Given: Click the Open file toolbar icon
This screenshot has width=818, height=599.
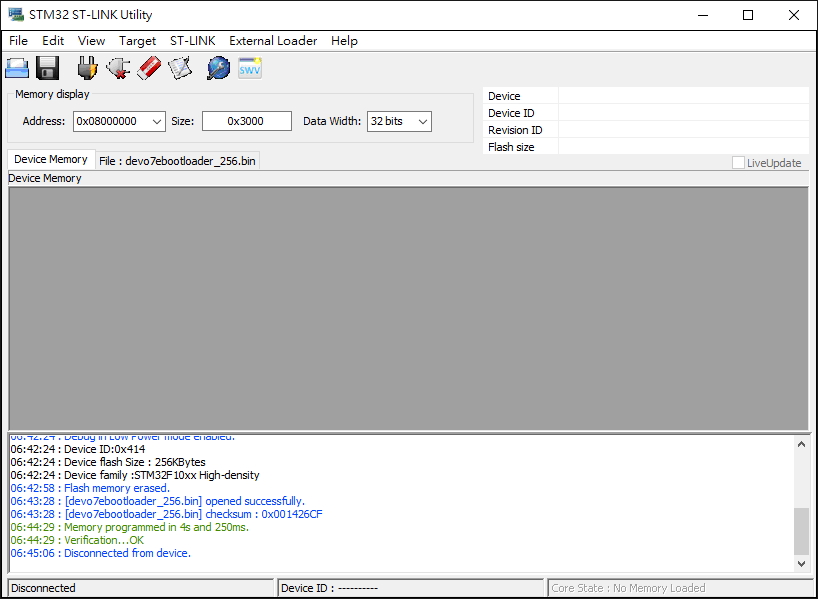Looking at the screenshot, I should coord(17,68).
